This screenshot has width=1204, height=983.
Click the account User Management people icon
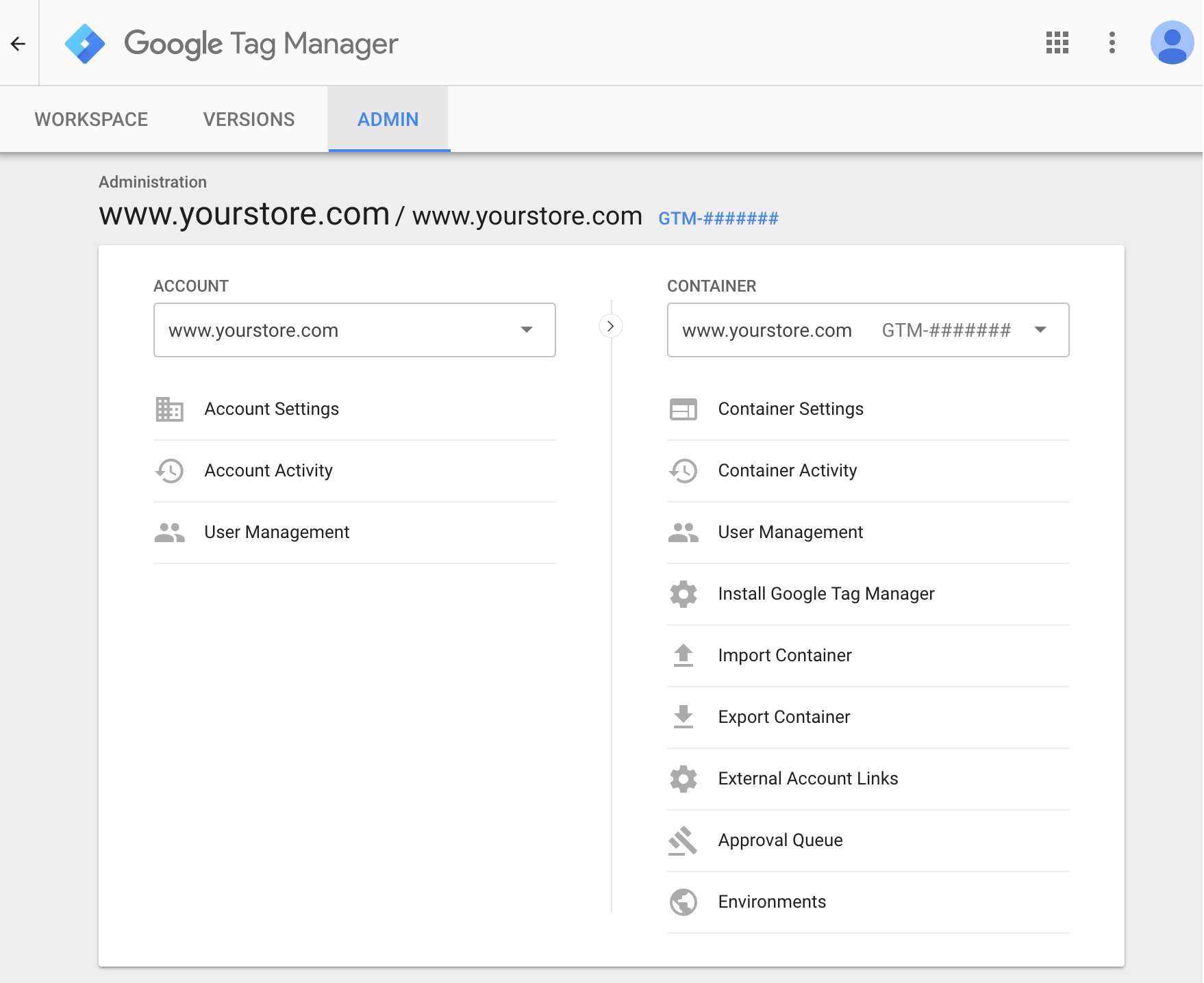click(x=169, y=533)
